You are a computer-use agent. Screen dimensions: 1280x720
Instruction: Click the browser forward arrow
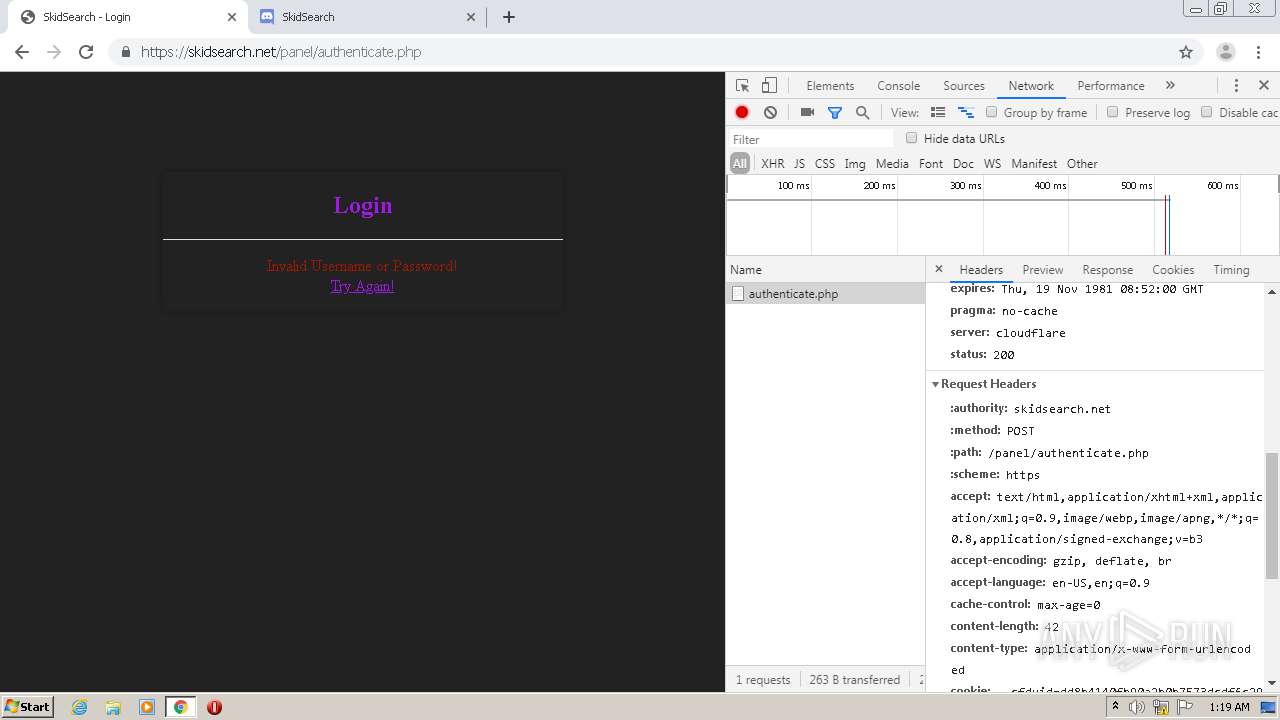[x=54, y=52]
